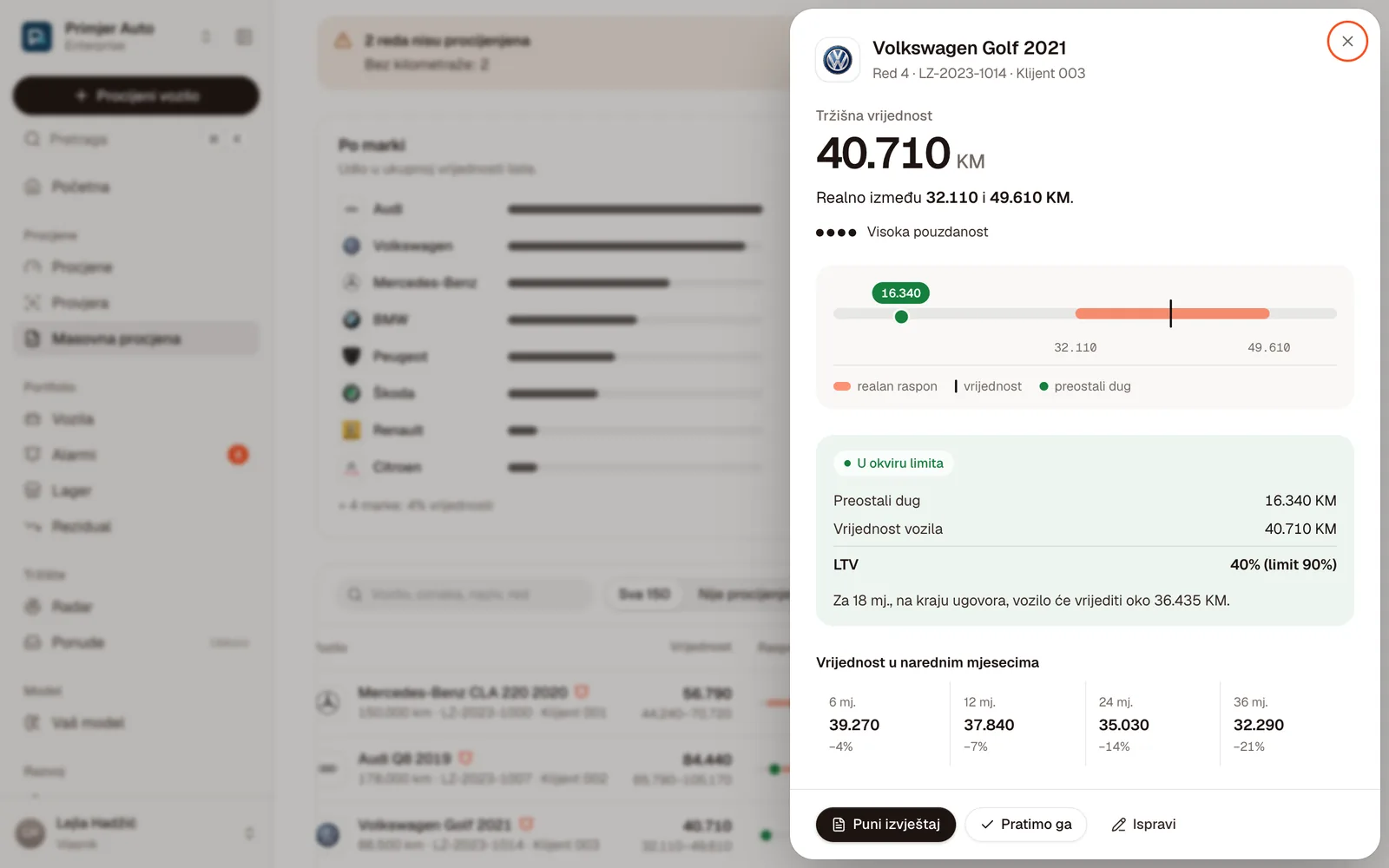Open the Puni izvještaj full report
1389x868 pixels.
point(885,825)
